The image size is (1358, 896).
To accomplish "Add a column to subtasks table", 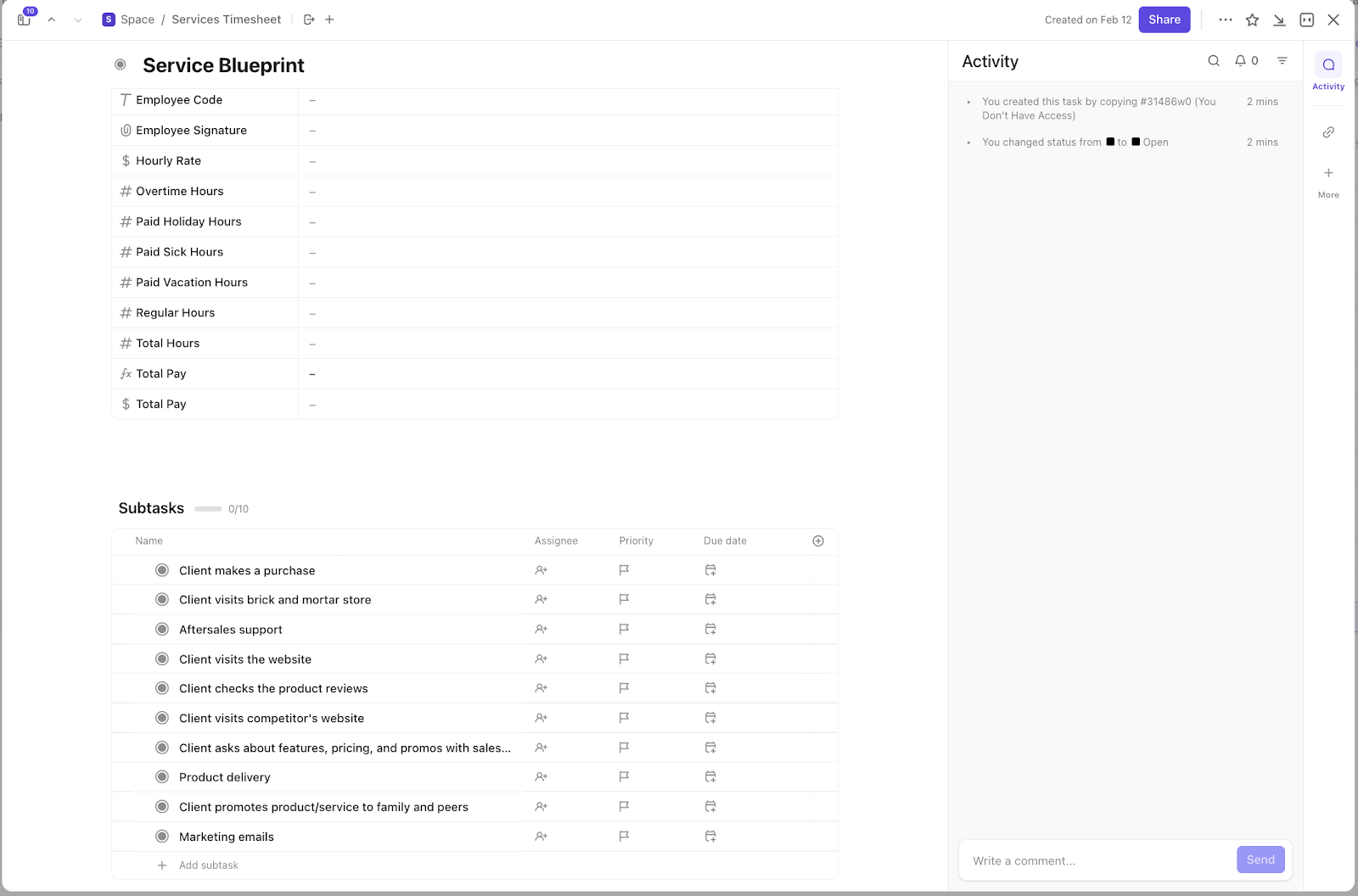I will 818,540.
